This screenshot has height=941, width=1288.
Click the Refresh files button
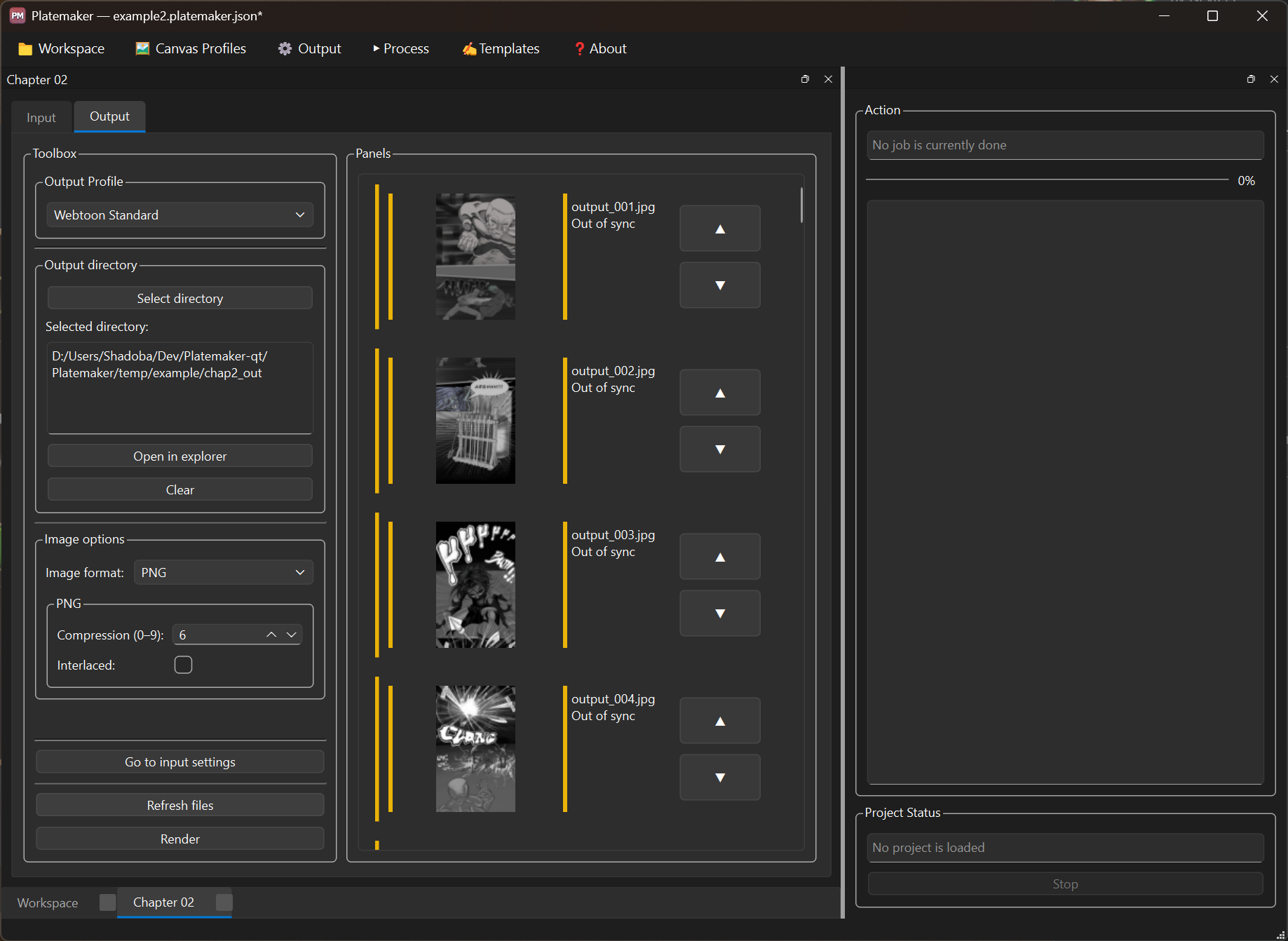(x=180, y=805)
